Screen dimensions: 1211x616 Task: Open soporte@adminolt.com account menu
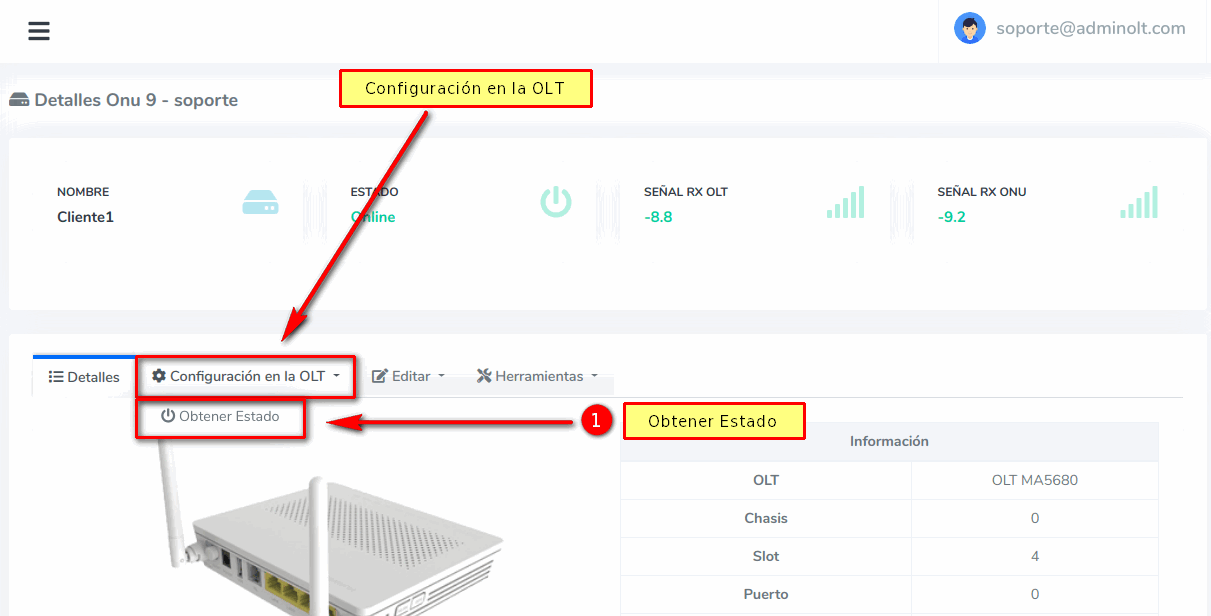tap(1090, 29)
